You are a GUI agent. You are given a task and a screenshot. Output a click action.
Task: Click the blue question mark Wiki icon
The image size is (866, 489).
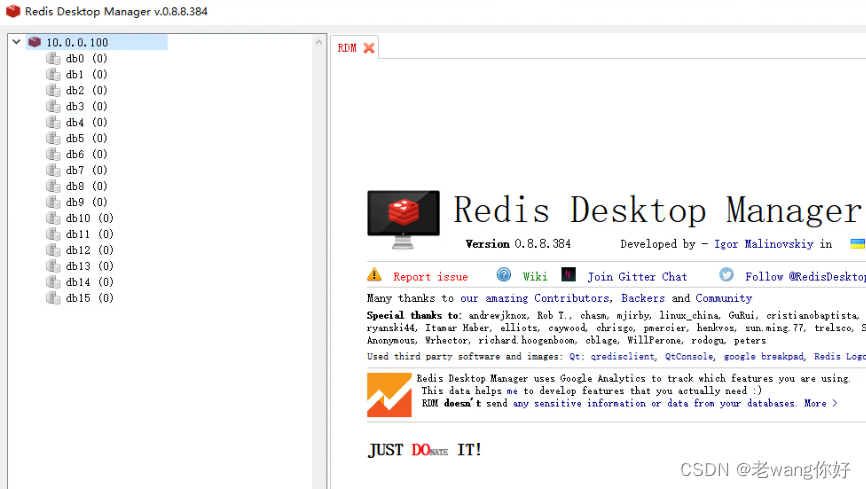(504, 275)
